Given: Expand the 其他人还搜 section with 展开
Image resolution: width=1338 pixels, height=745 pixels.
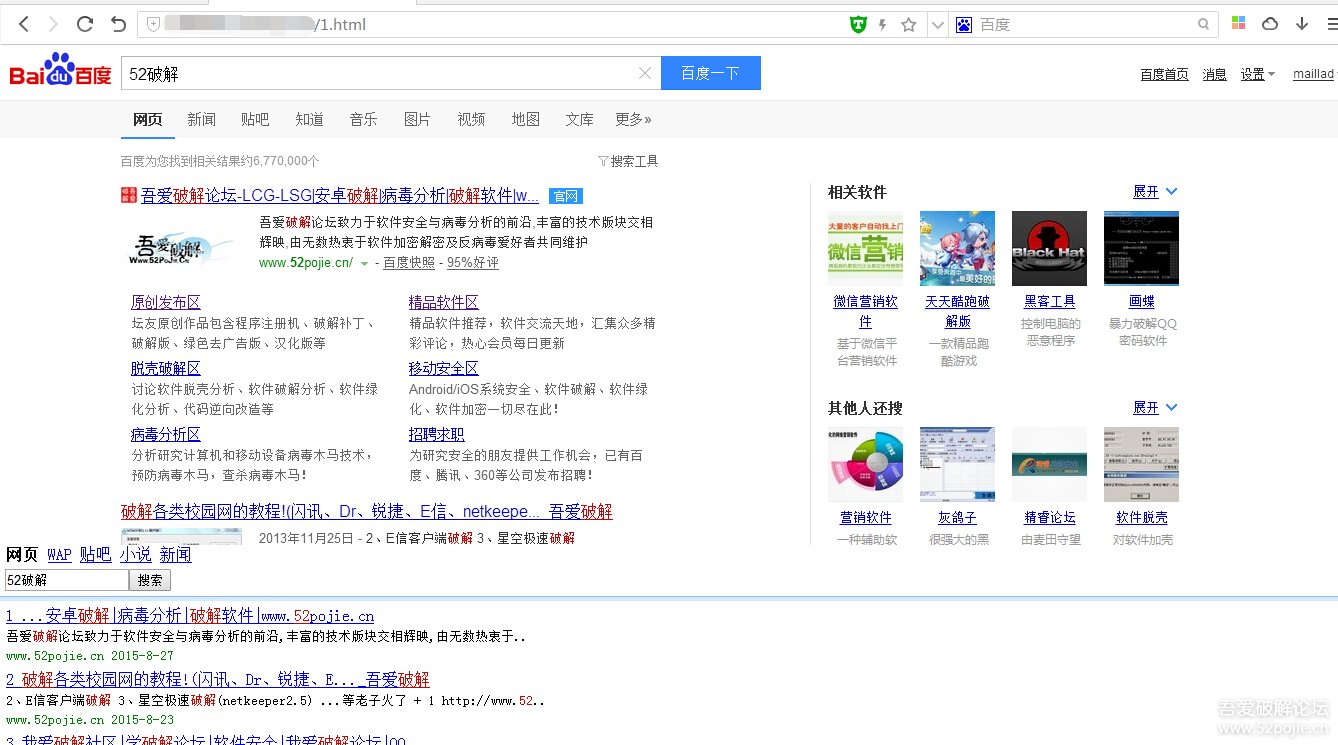Looking at the screenshot, I should click(1155, 408).
